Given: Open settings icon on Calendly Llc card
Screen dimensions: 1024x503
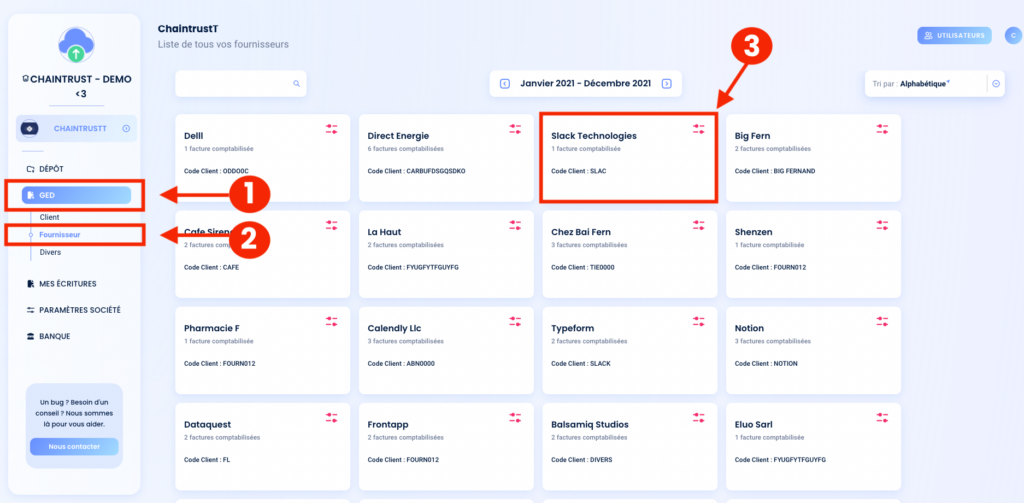Looking at the screenshot, I should [x=515, y=321].
